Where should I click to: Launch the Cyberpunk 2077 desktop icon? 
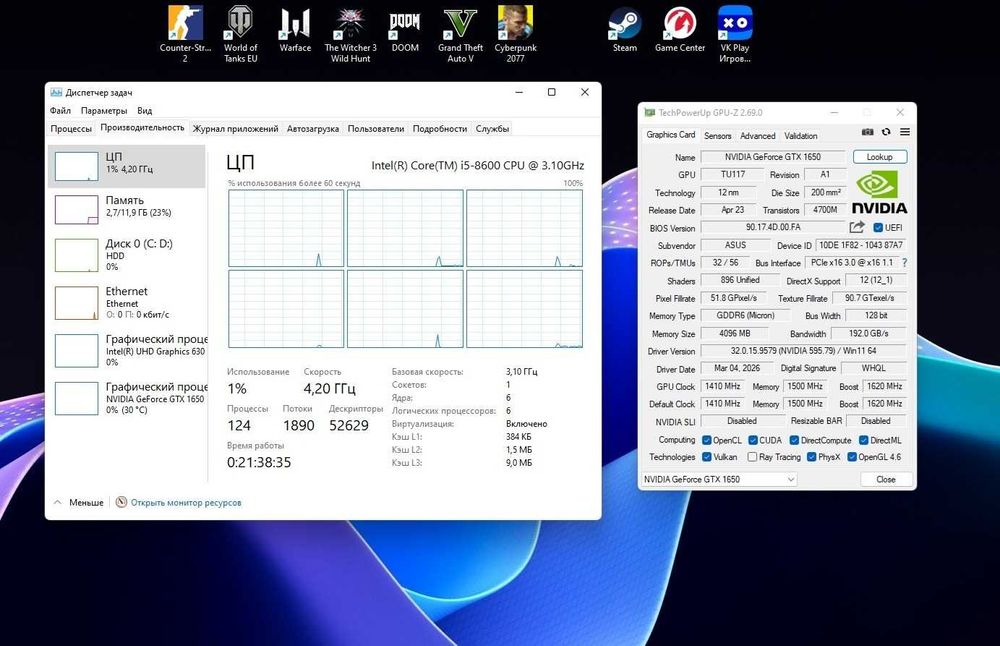[515, 34]
